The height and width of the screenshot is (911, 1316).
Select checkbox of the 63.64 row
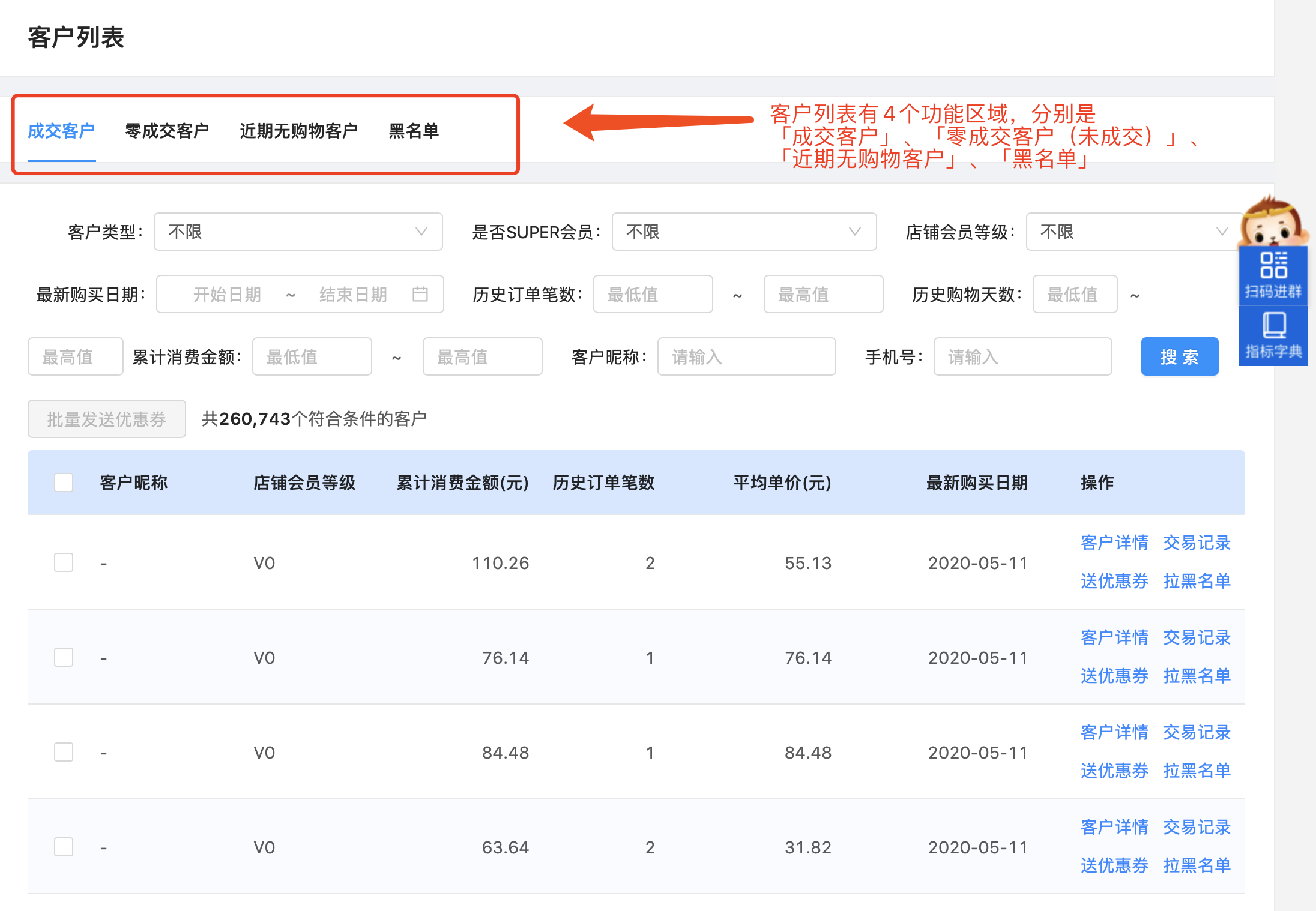64,847
